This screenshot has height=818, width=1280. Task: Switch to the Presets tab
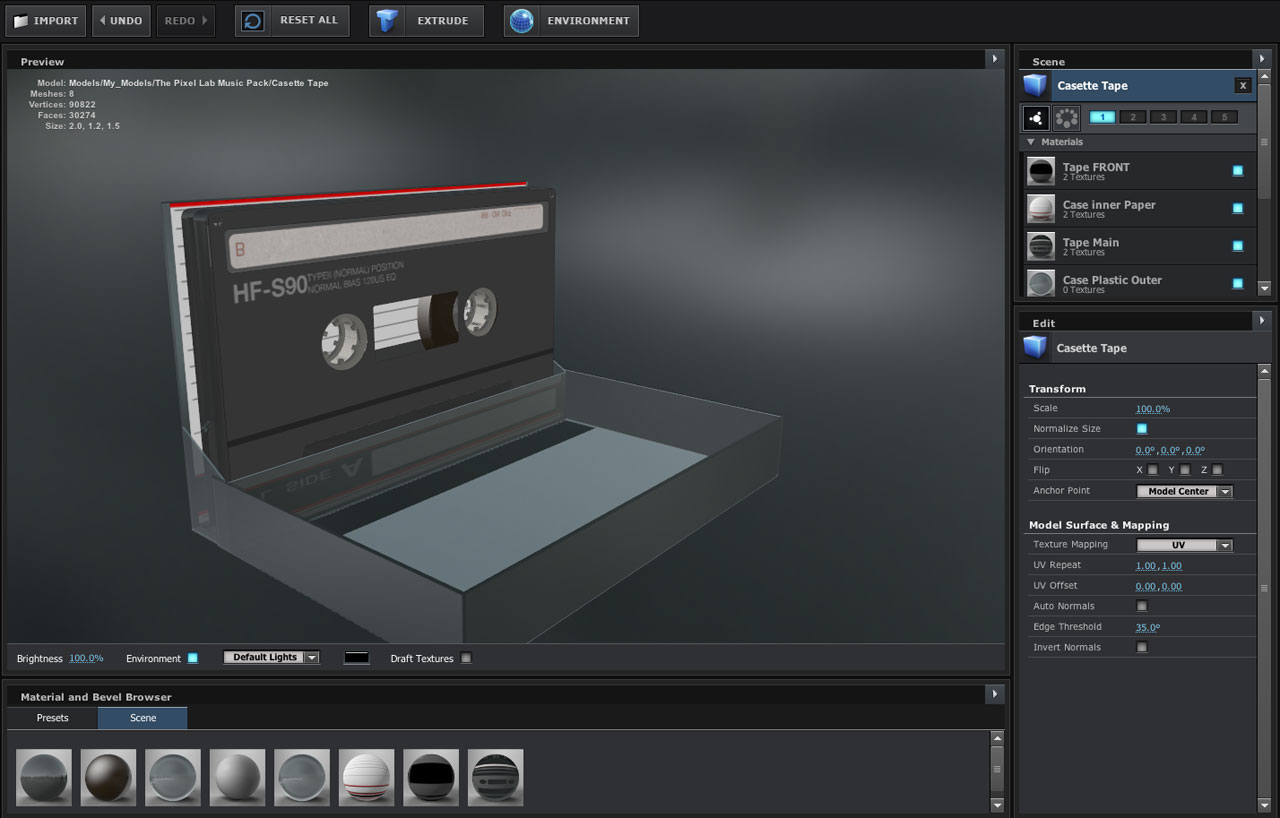53,718
